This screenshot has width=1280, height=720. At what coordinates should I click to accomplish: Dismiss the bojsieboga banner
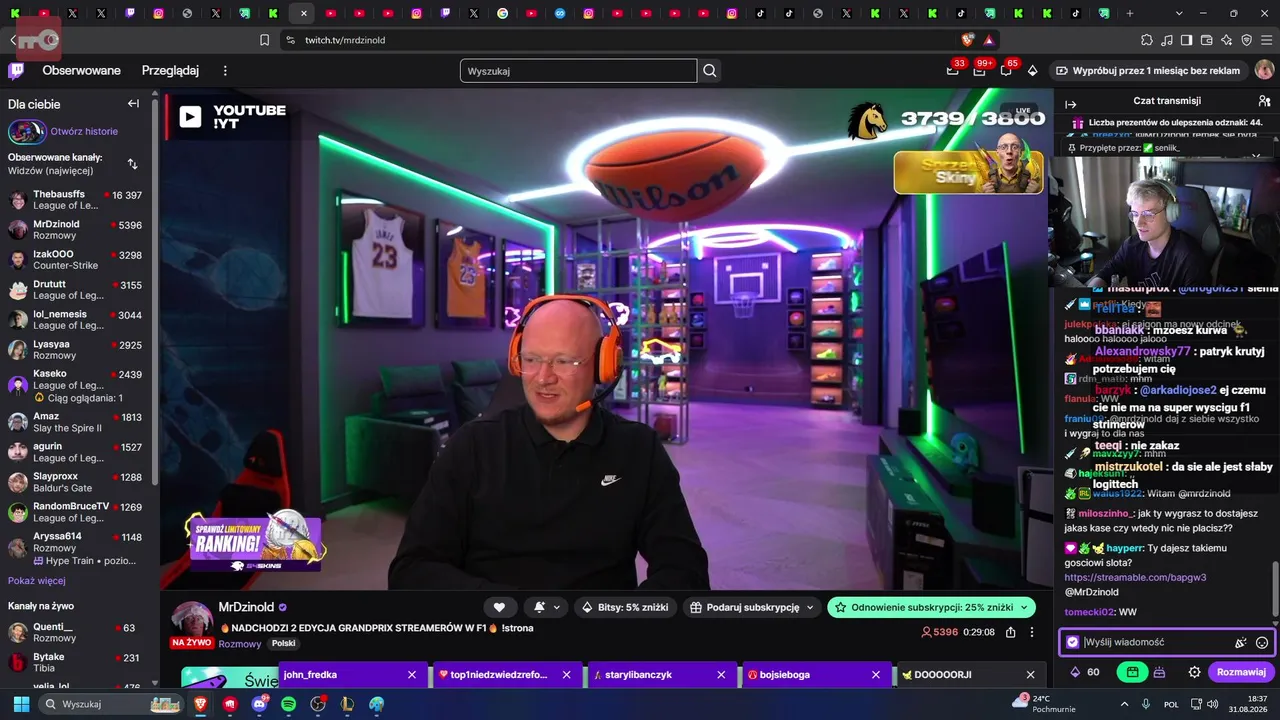[x=876, y=675]
